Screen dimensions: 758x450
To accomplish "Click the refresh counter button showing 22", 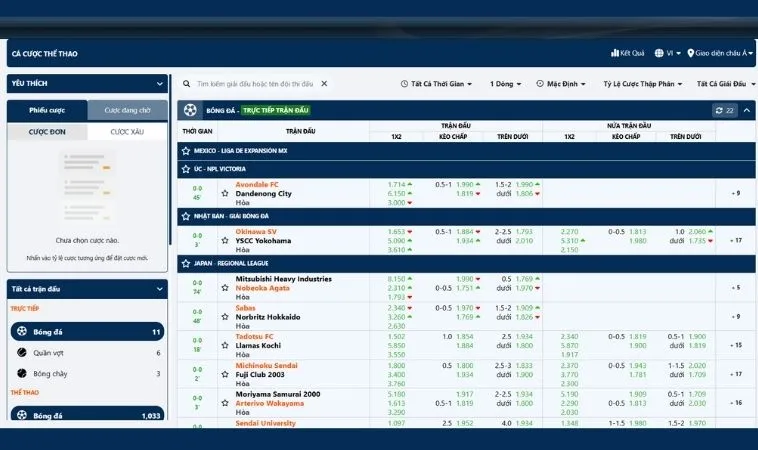I will point(725,111).
